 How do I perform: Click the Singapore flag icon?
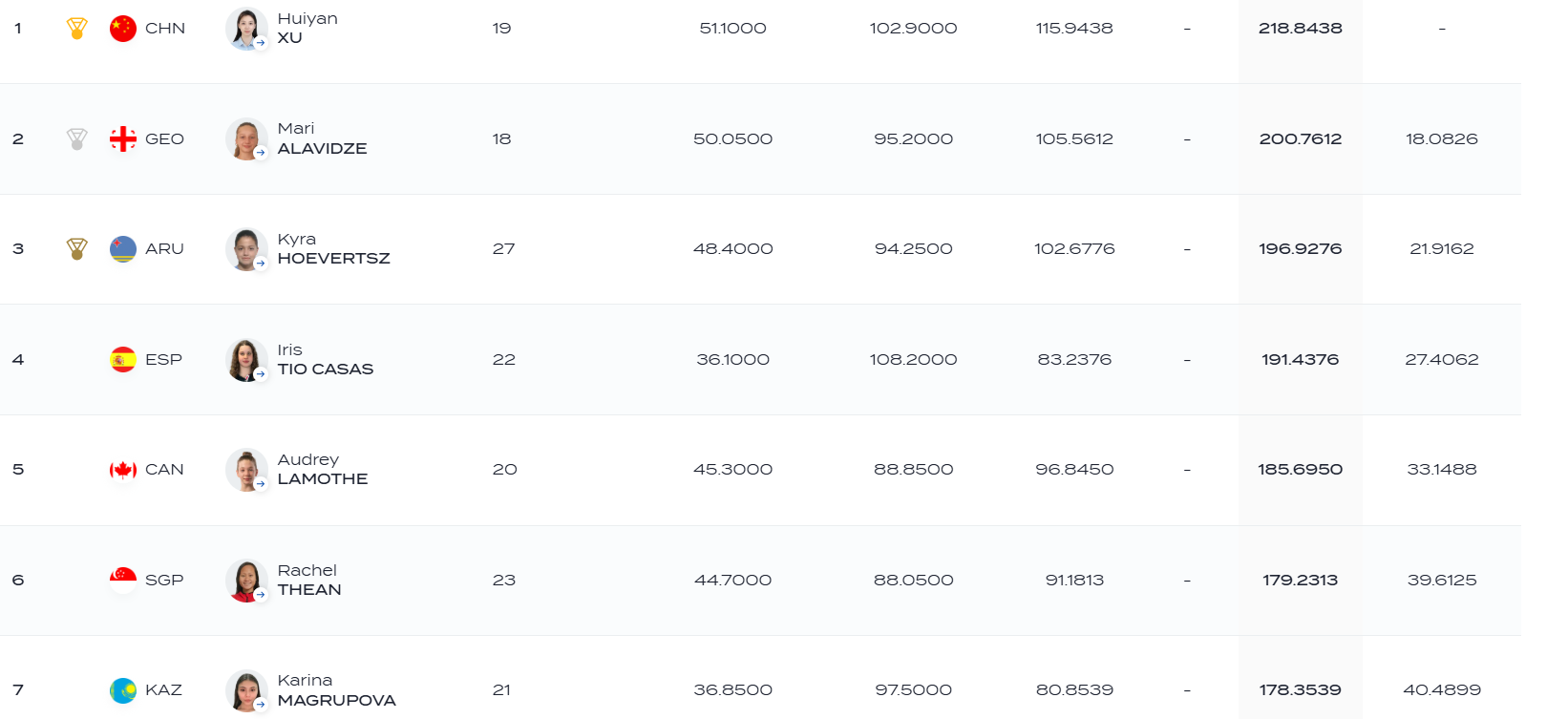click(123, 581)
